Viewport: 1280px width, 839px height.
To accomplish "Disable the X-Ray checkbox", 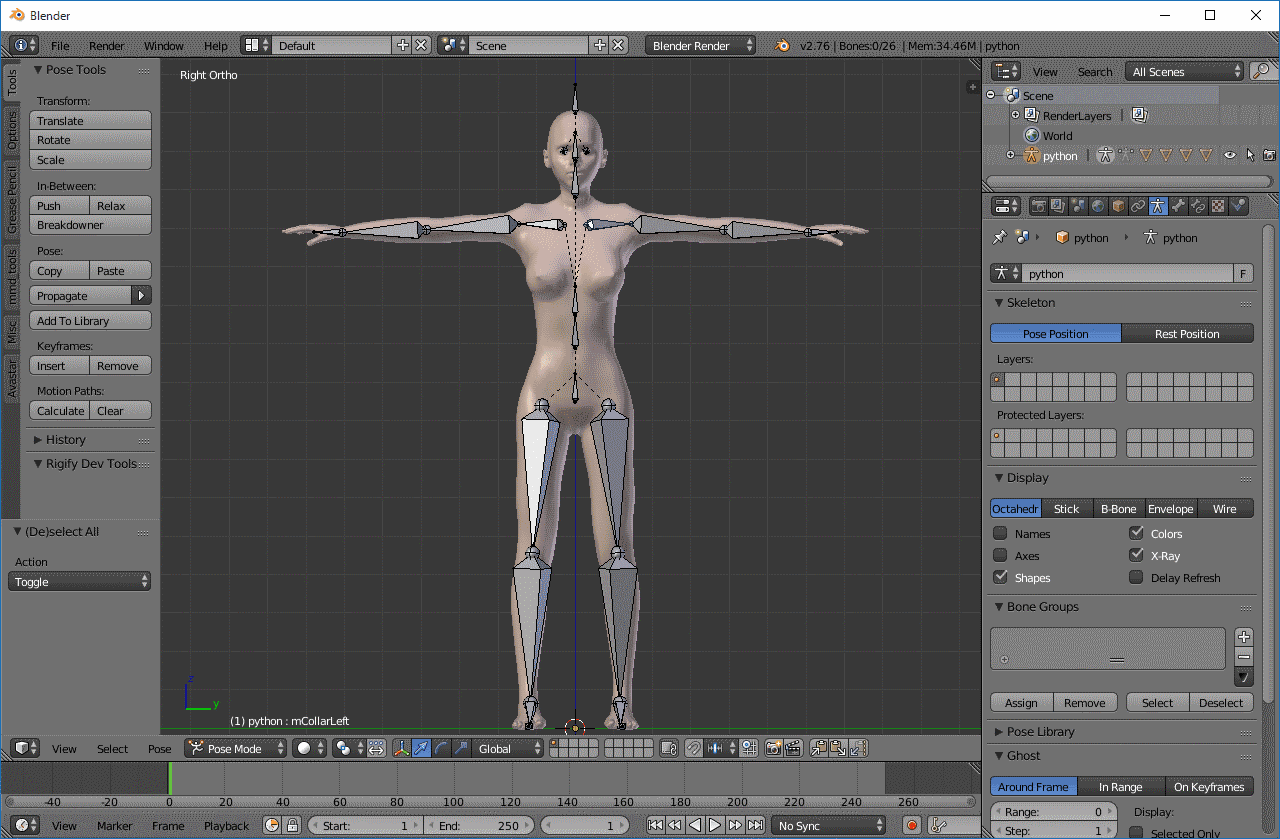I will [x=1136, y=556].
